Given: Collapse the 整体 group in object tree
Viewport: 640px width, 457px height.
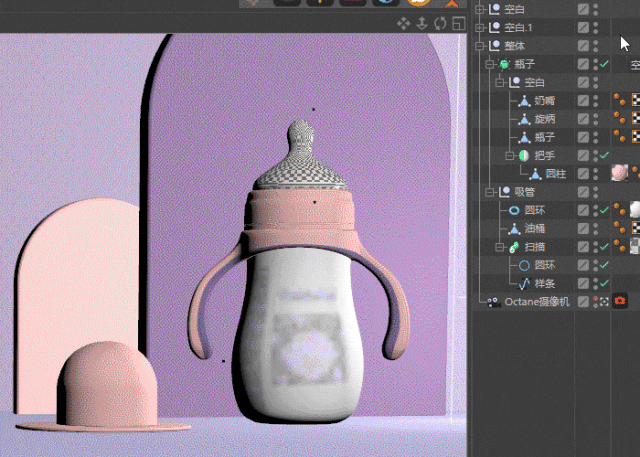Looking at the screenshot, I should click(x=479, y=46).
